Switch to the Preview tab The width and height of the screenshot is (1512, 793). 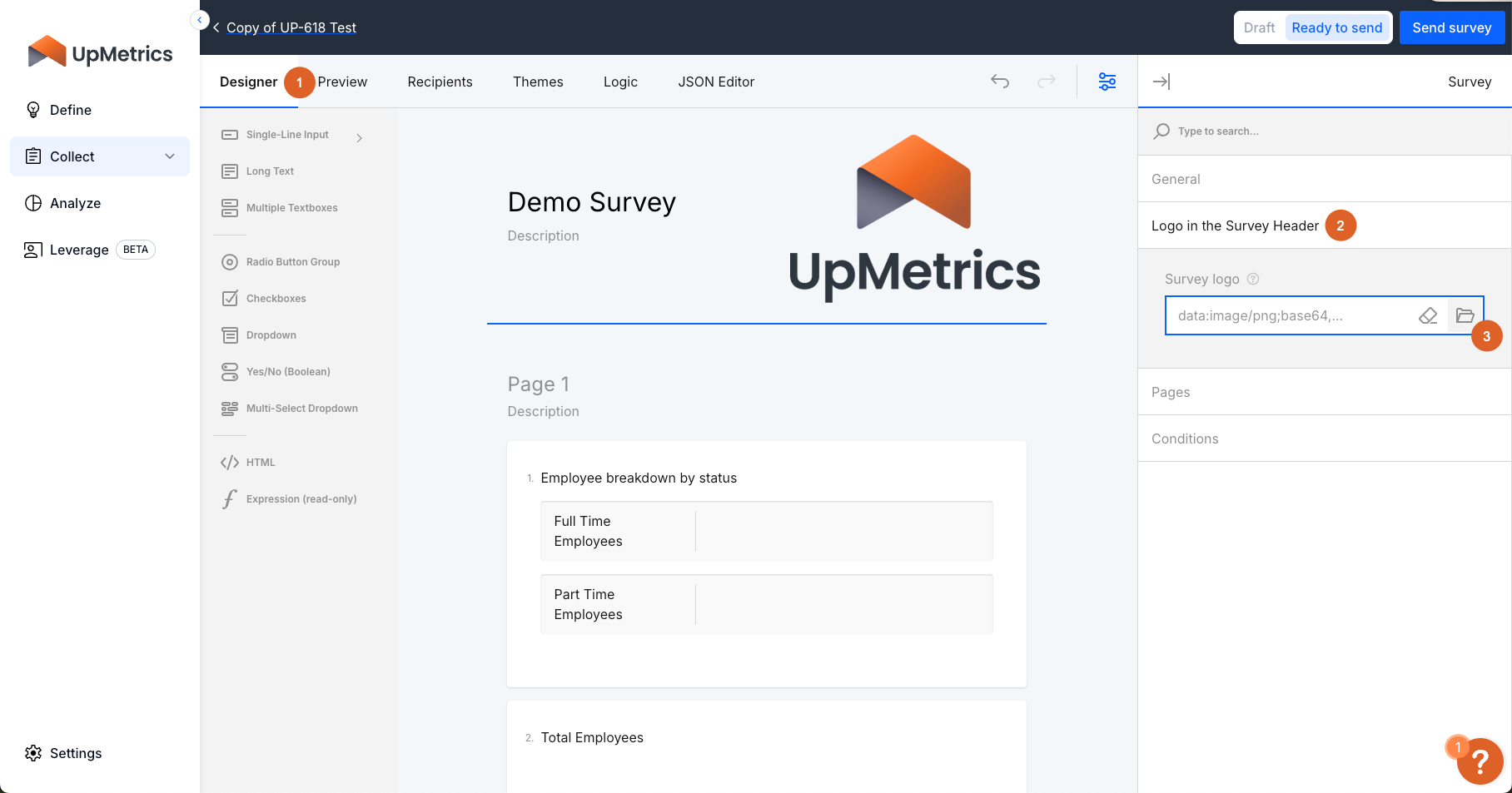tap(342, 82)
